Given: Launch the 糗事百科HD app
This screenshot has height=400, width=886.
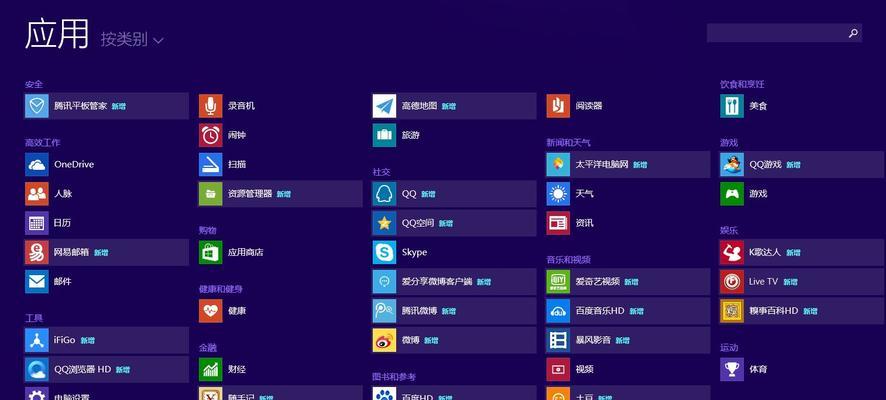Looking at the screenshot, I should pos(801,311).
